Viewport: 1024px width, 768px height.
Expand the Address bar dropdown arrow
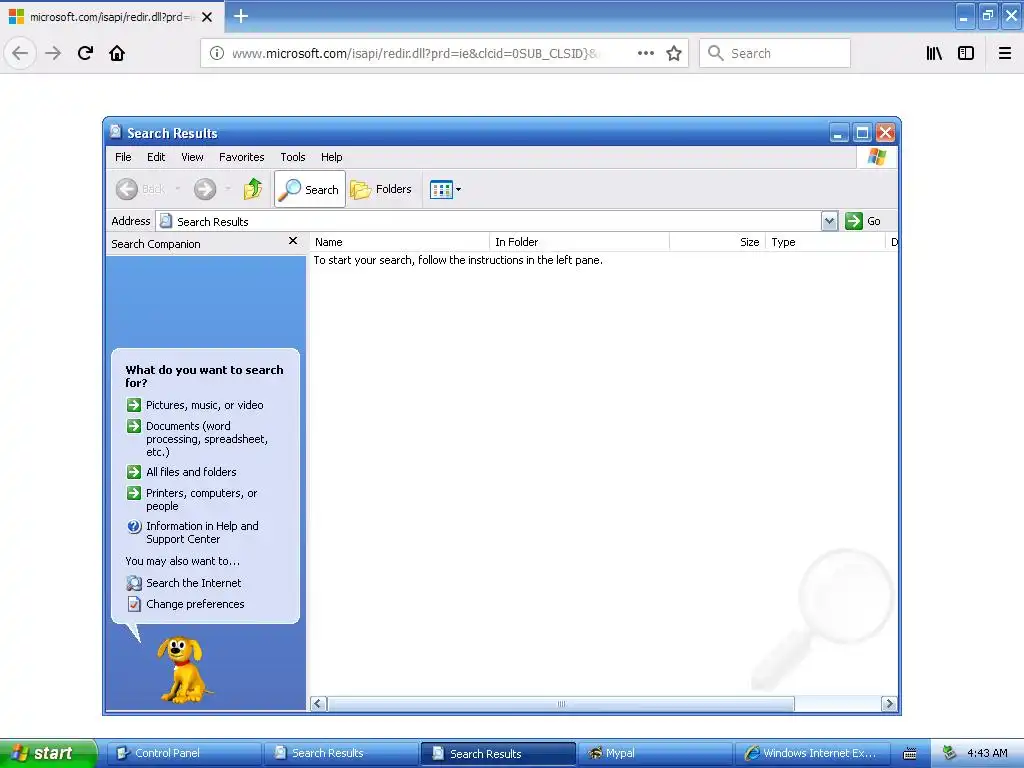point(829,221)
